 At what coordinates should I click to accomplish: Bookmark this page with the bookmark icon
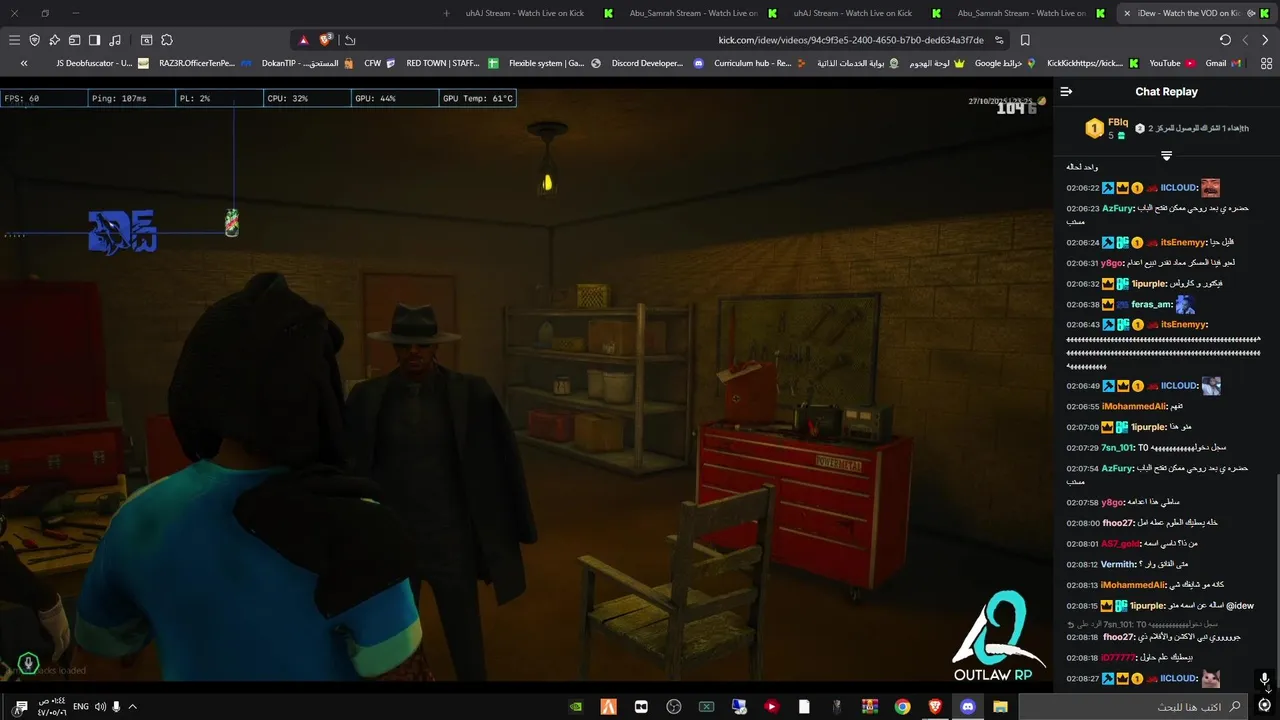1025,40
